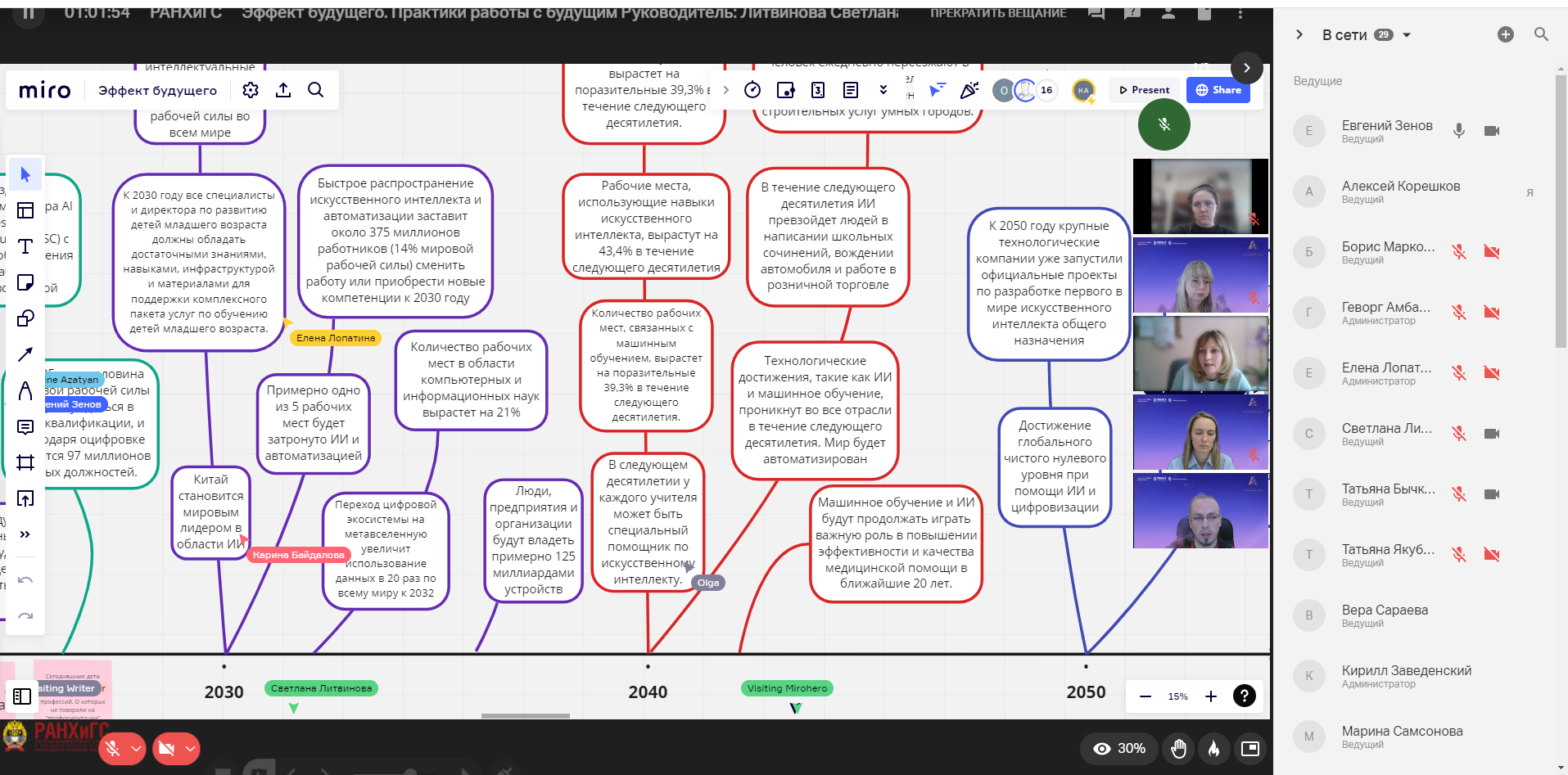Click the Present button

[1145, 90]
